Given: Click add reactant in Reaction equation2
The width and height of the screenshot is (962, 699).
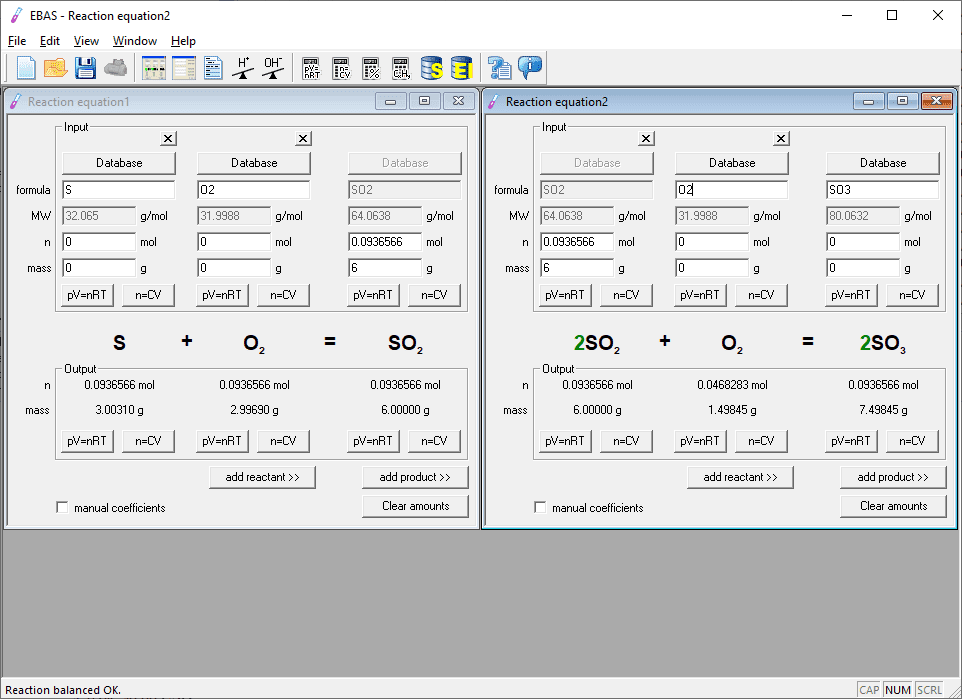Looking at the screenshot, I should point(740,477).
